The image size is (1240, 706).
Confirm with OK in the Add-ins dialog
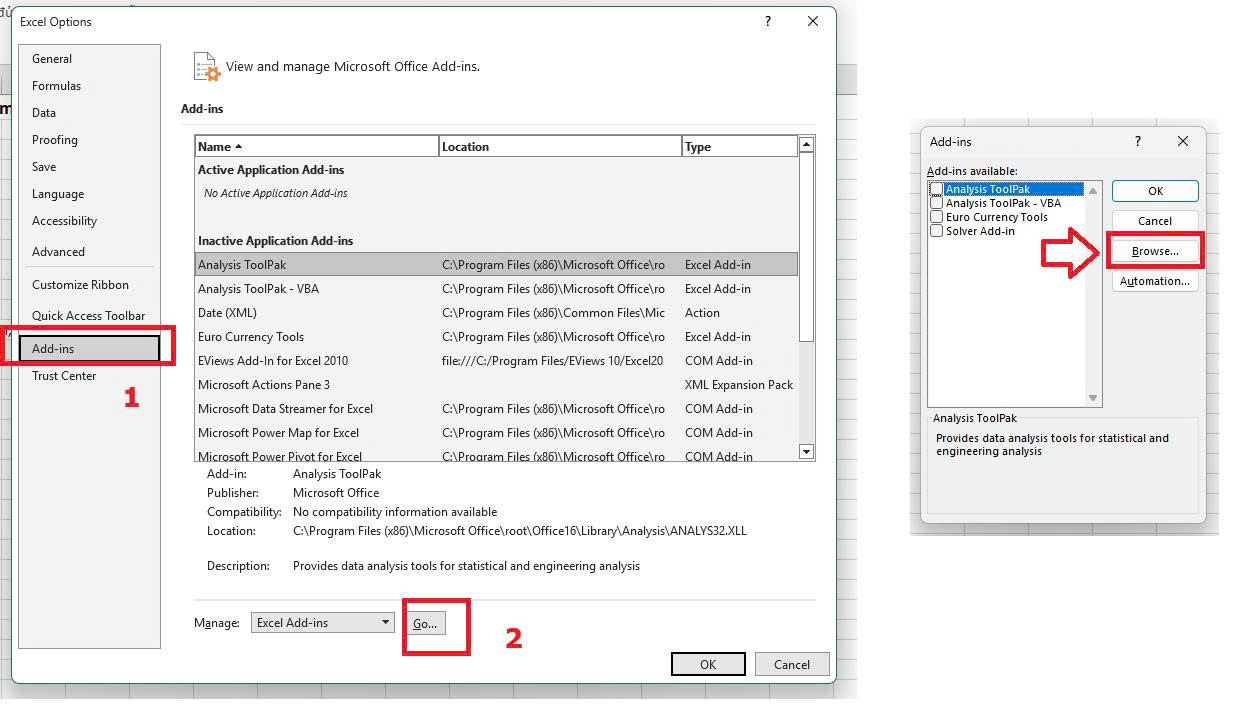coord(1155,191)
